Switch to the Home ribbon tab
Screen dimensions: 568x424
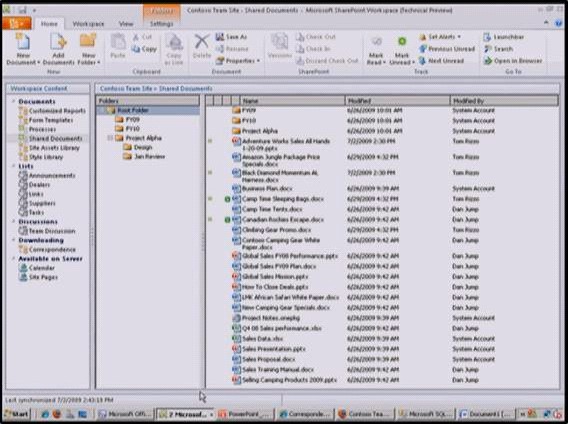(x=49, y=24)
